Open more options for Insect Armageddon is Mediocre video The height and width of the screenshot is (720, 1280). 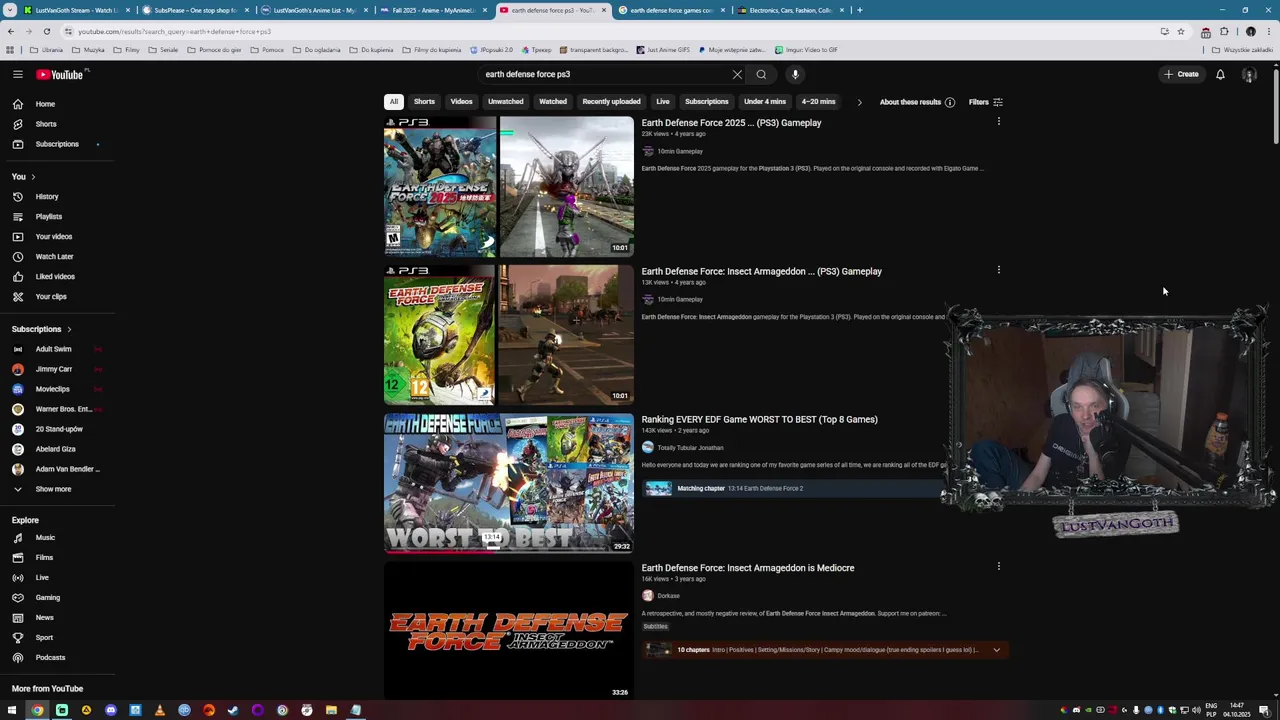click(998, 567)
